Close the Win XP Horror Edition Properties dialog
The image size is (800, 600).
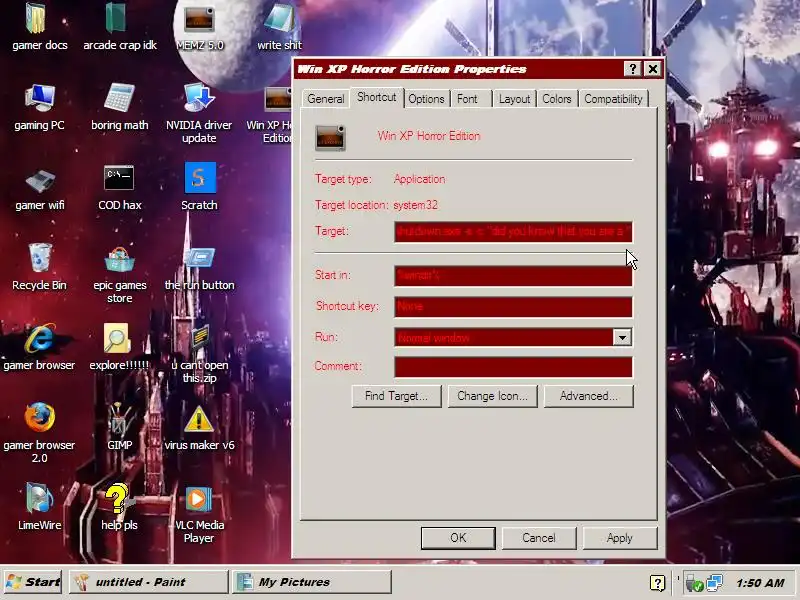pyautogui.click(x=653, y=69)
